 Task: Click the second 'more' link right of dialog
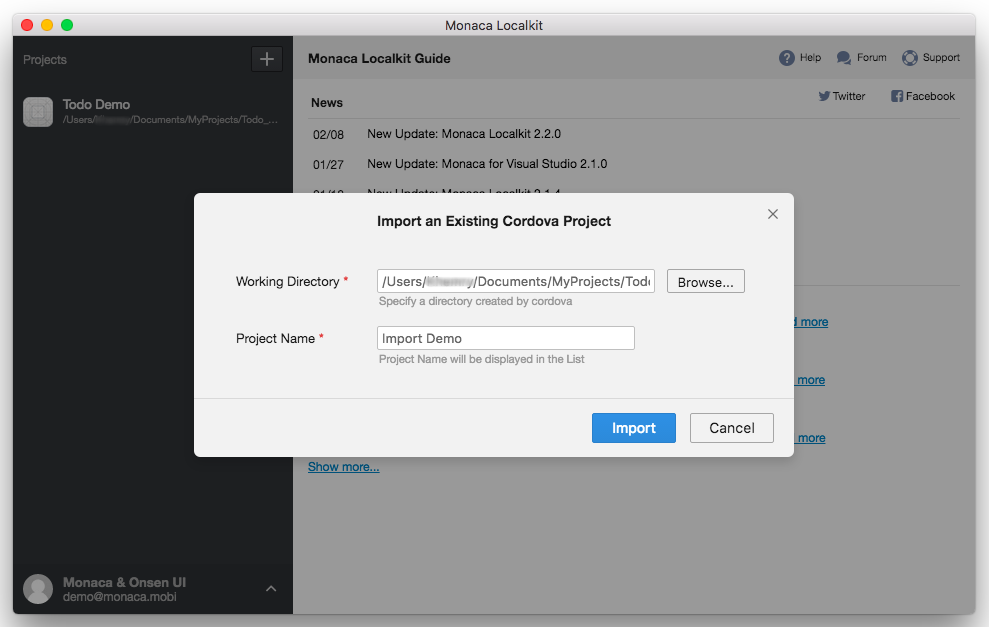click(x=811, y=380)
